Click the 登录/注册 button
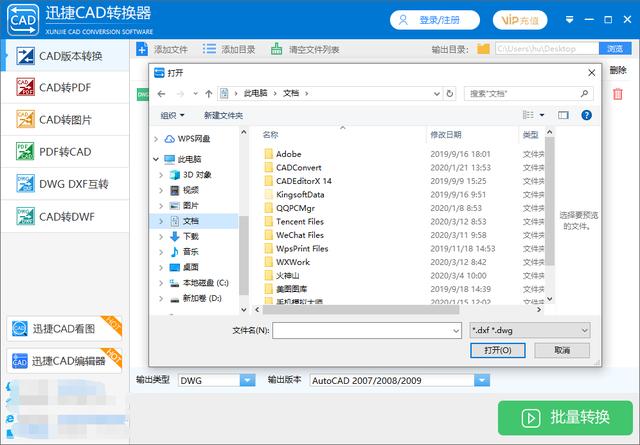The height and width of the screenshot is (445, 640). [x=435, y=20]
